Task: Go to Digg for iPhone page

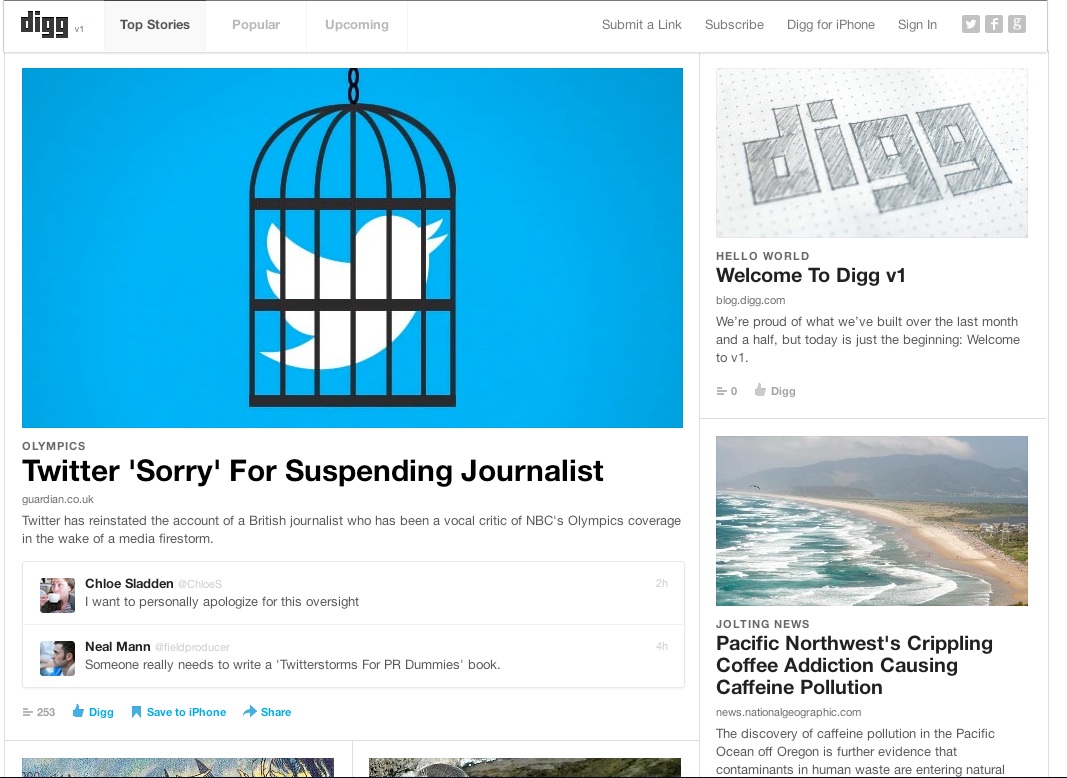Action: click(831, 25)
